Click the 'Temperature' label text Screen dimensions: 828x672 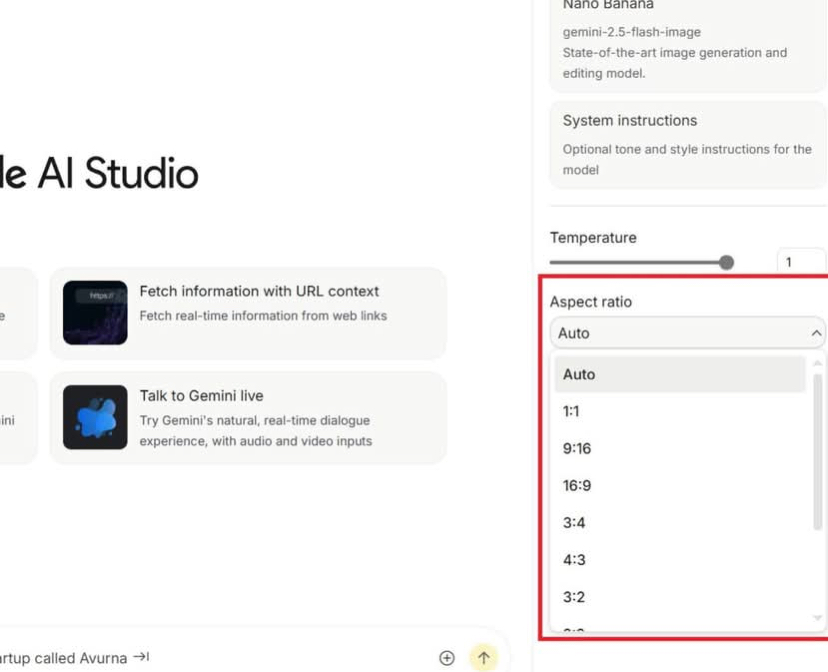[593, 238]
